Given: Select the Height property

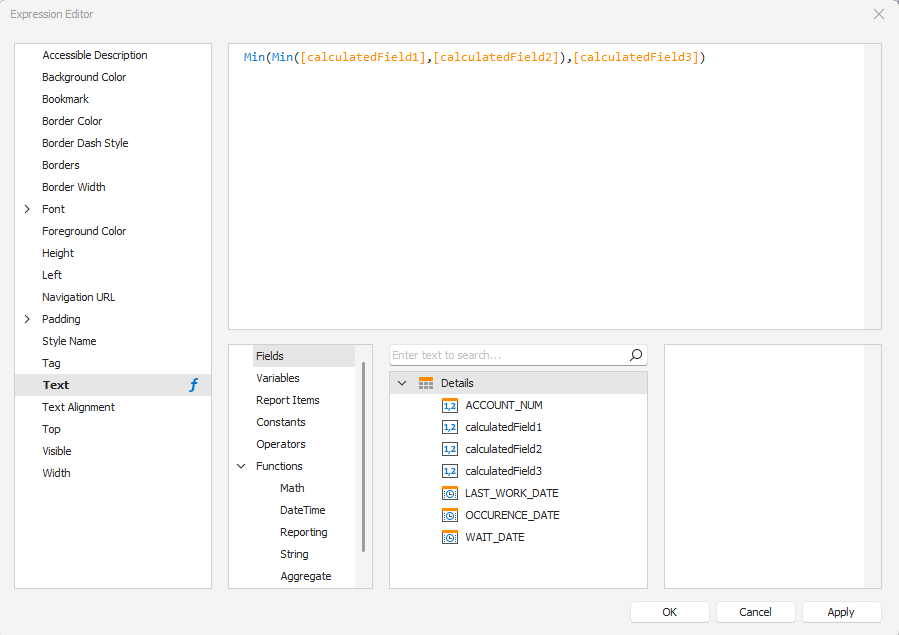Looking at the screenshot, I should pos(58,253).
